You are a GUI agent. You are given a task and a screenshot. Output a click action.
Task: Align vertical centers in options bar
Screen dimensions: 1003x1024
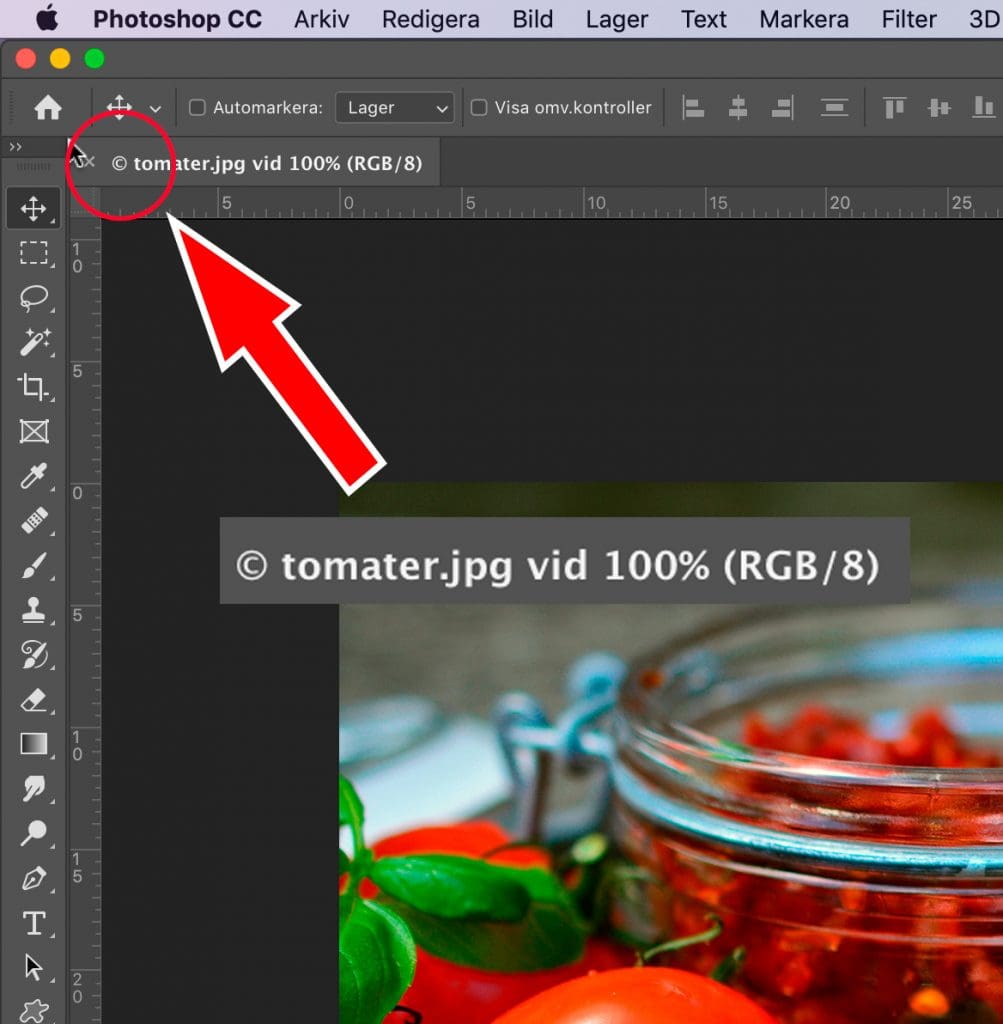[939, 108]
